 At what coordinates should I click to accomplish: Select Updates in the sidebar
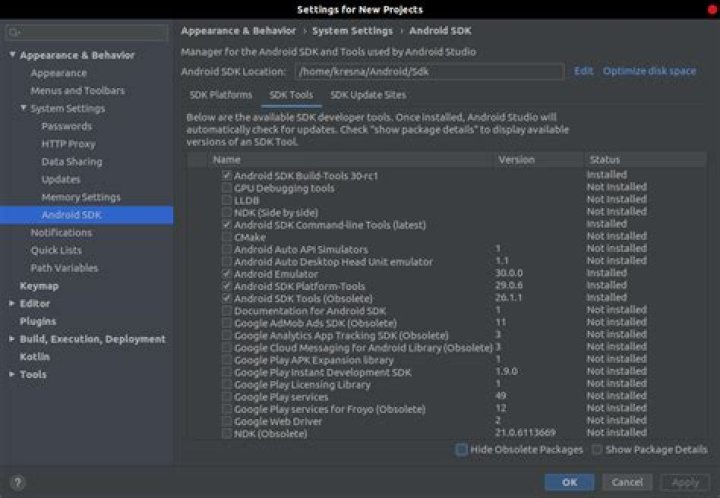click(61, 179)
